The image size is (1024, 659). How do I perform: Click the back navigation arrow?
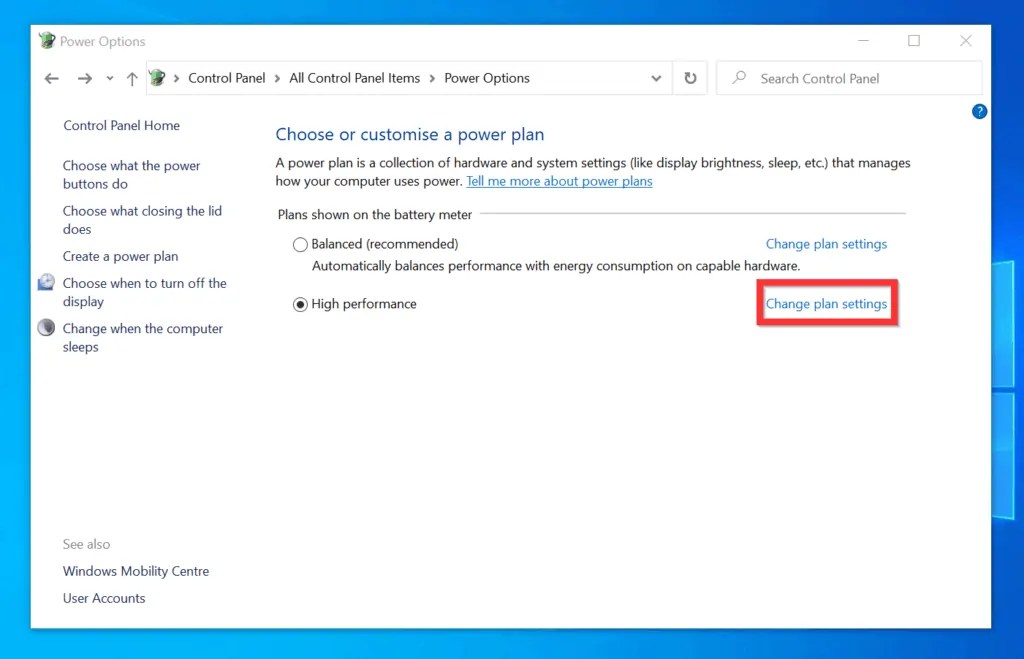tap(51, 78)
